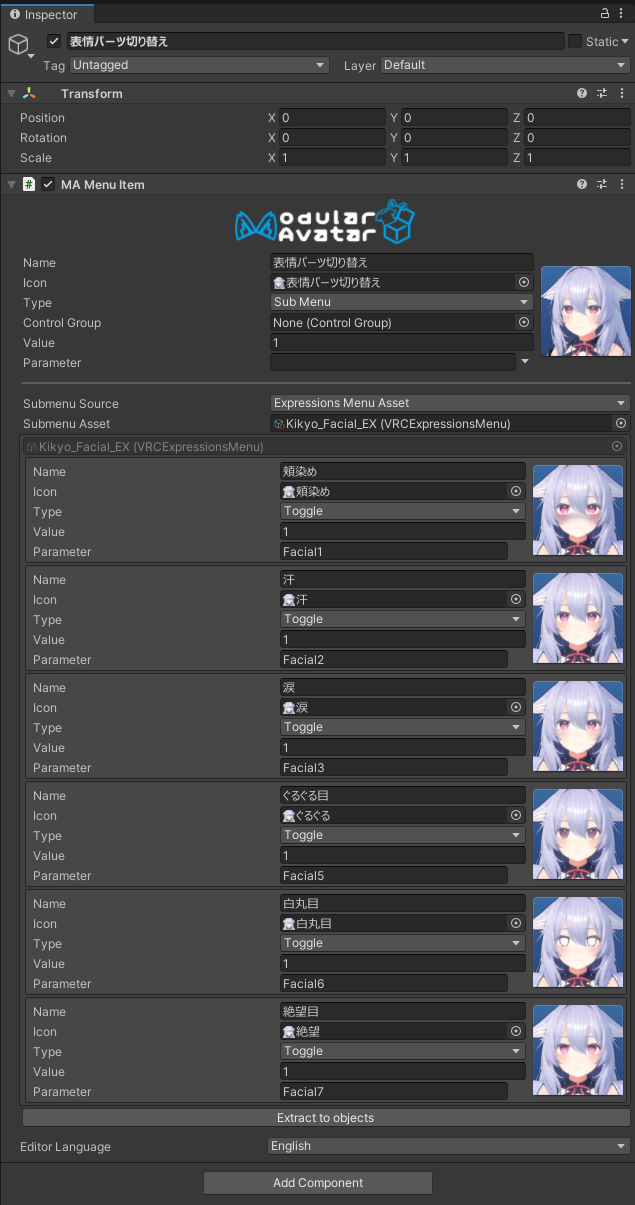Open Type dropdown for 白丸目 entry
Viewport: 635px width, 1205px height.
pyautogui.click(x=403, y=943)
